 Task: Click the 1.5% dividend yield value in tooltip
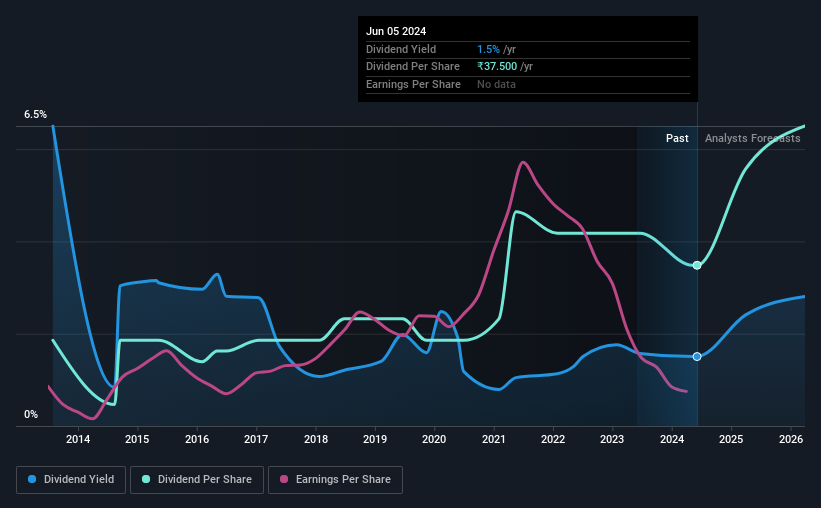coord(489,49)
